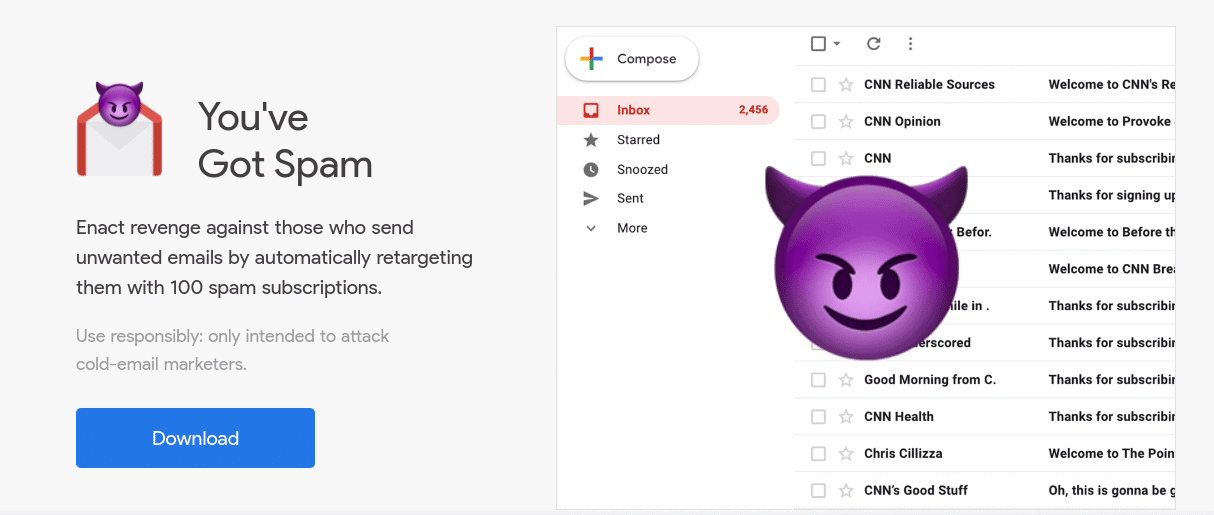
Task: Click the 2,456 inbox unread count
Action: [753, 110]
